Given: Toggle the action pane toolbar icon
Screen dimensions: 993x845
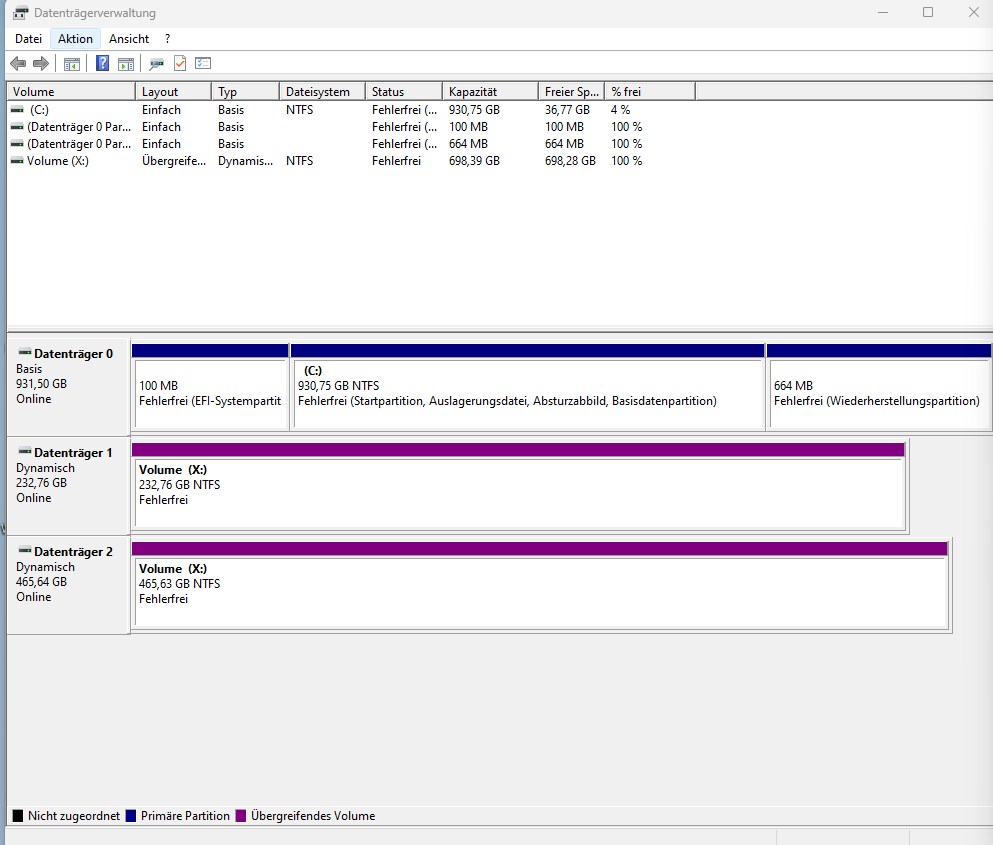Looking at the screenshot, I should (126, 63).
